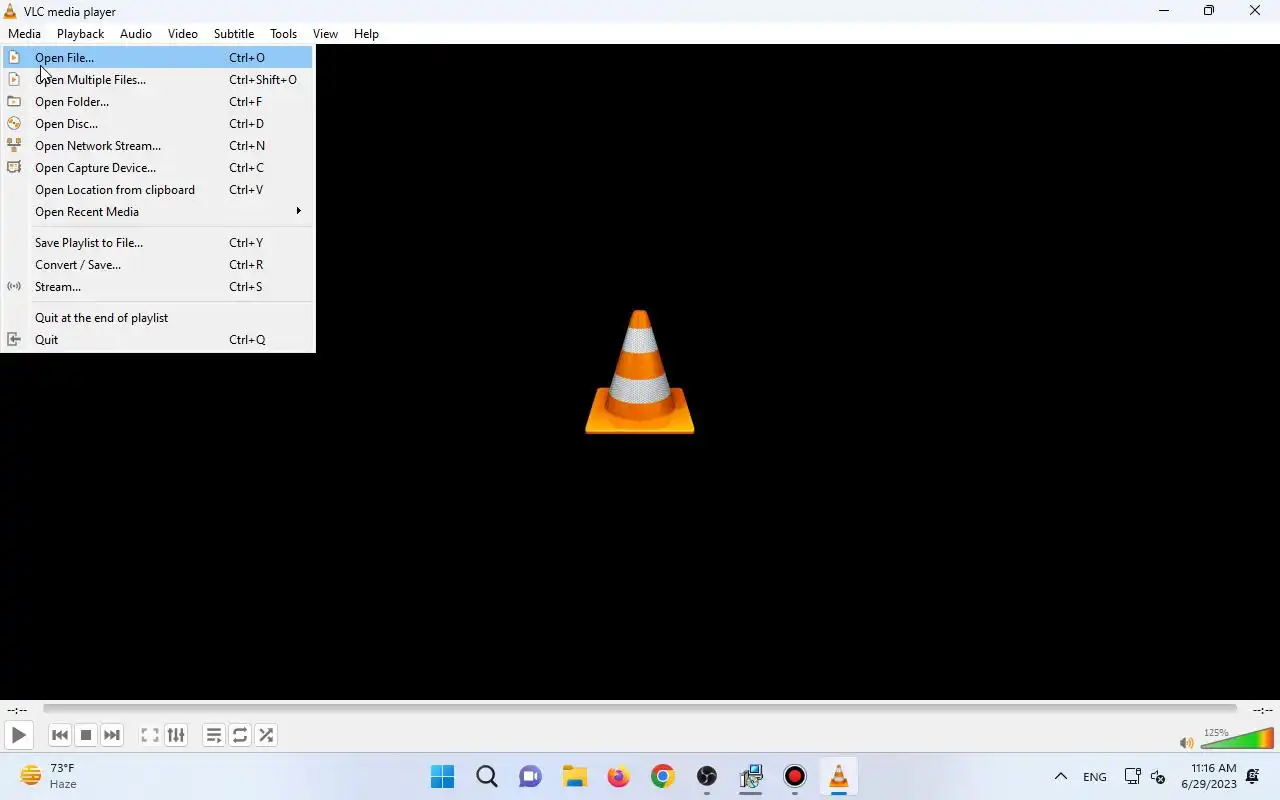Open the notifications icon in tray
Viewport: 1280px width, 800px height.
pyautogui.click(x=1253, y=777)
